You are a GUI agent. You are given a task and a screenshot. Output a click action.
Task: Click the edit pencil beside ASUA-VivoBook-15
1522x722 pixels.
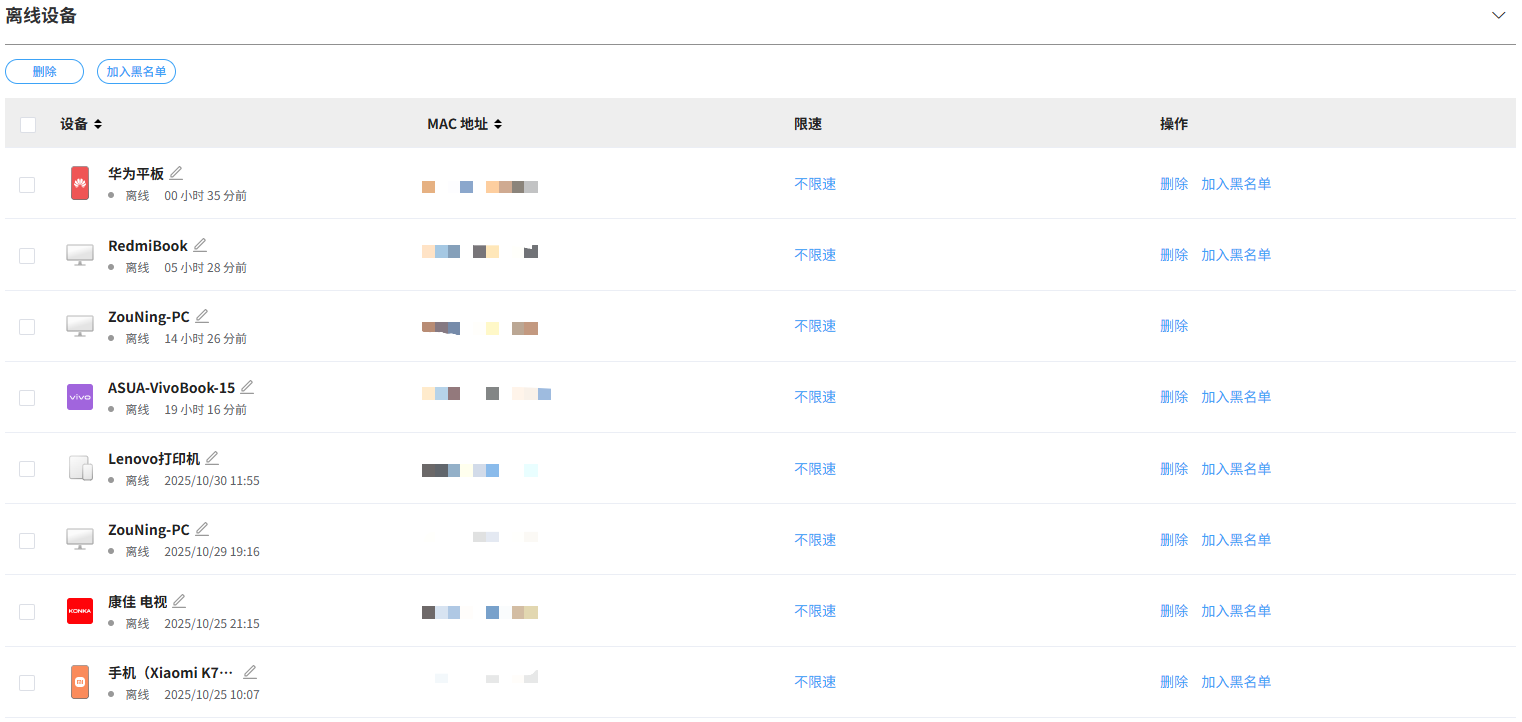click(x=247, y=387)
